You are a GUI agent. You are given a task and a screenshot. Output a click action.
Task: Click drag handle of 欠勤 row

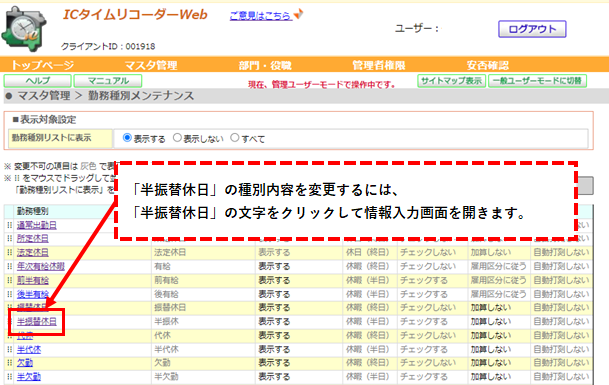coord(9,362)
